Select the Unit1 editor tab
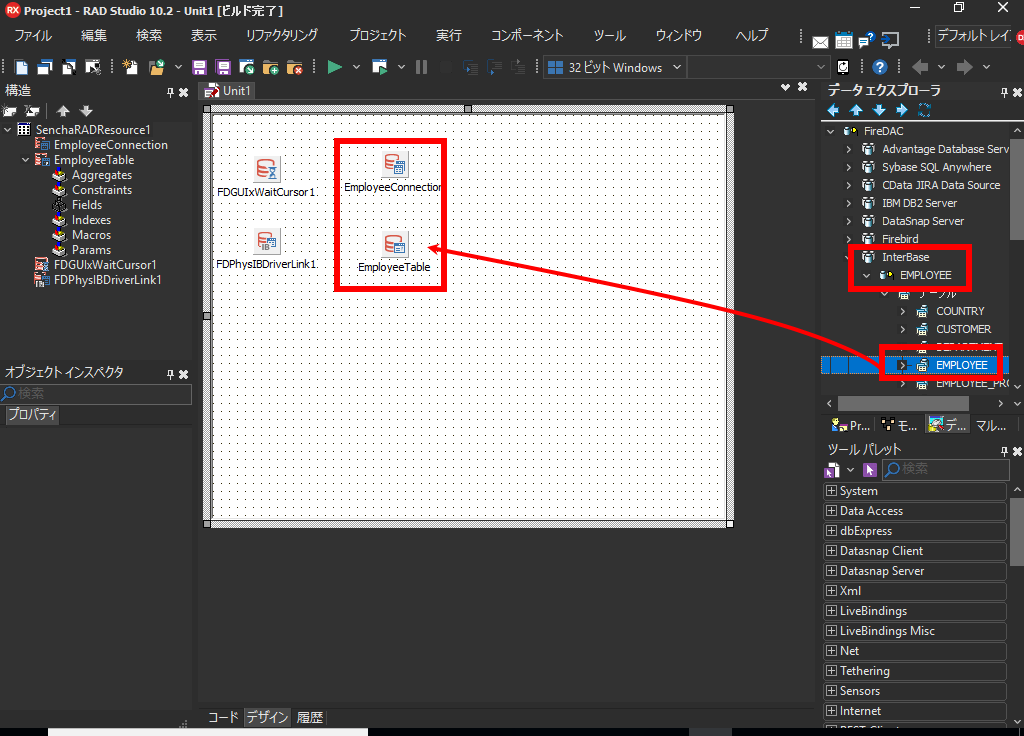Viewport: 1024px width, 736px height. coord(228,91)
